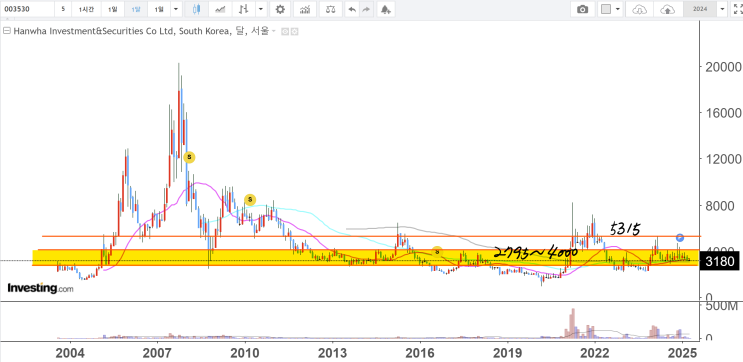
Task: Click the 2010 time axis label
Action: (x=245, y=353)
